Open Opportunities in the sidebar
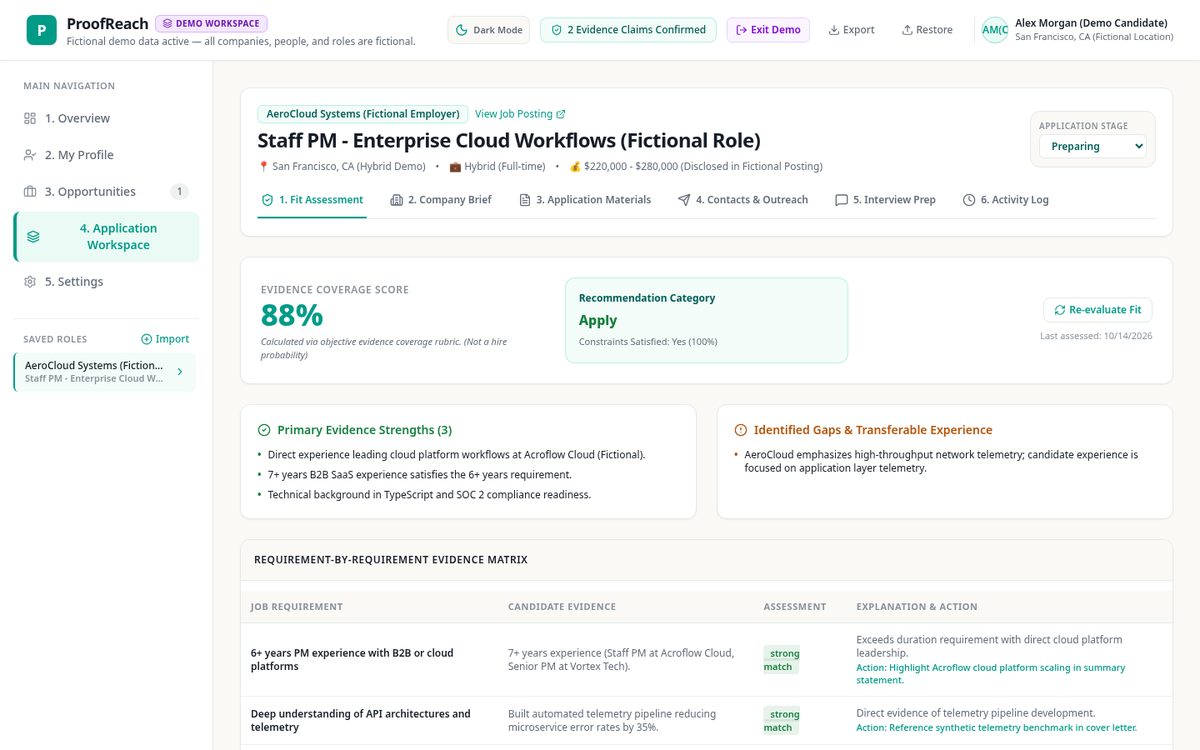This screenshot has width=1200, height=750. point(106,192)
